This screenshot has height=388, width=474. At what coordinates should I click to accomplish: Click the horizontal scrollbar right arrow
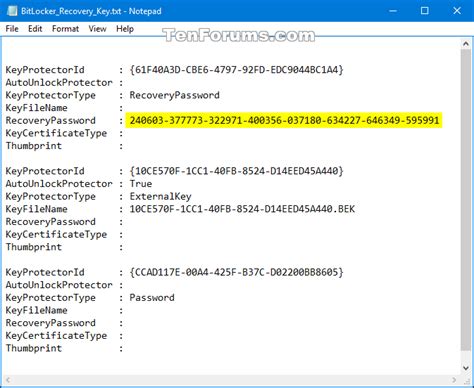click(x=454, y=380)
